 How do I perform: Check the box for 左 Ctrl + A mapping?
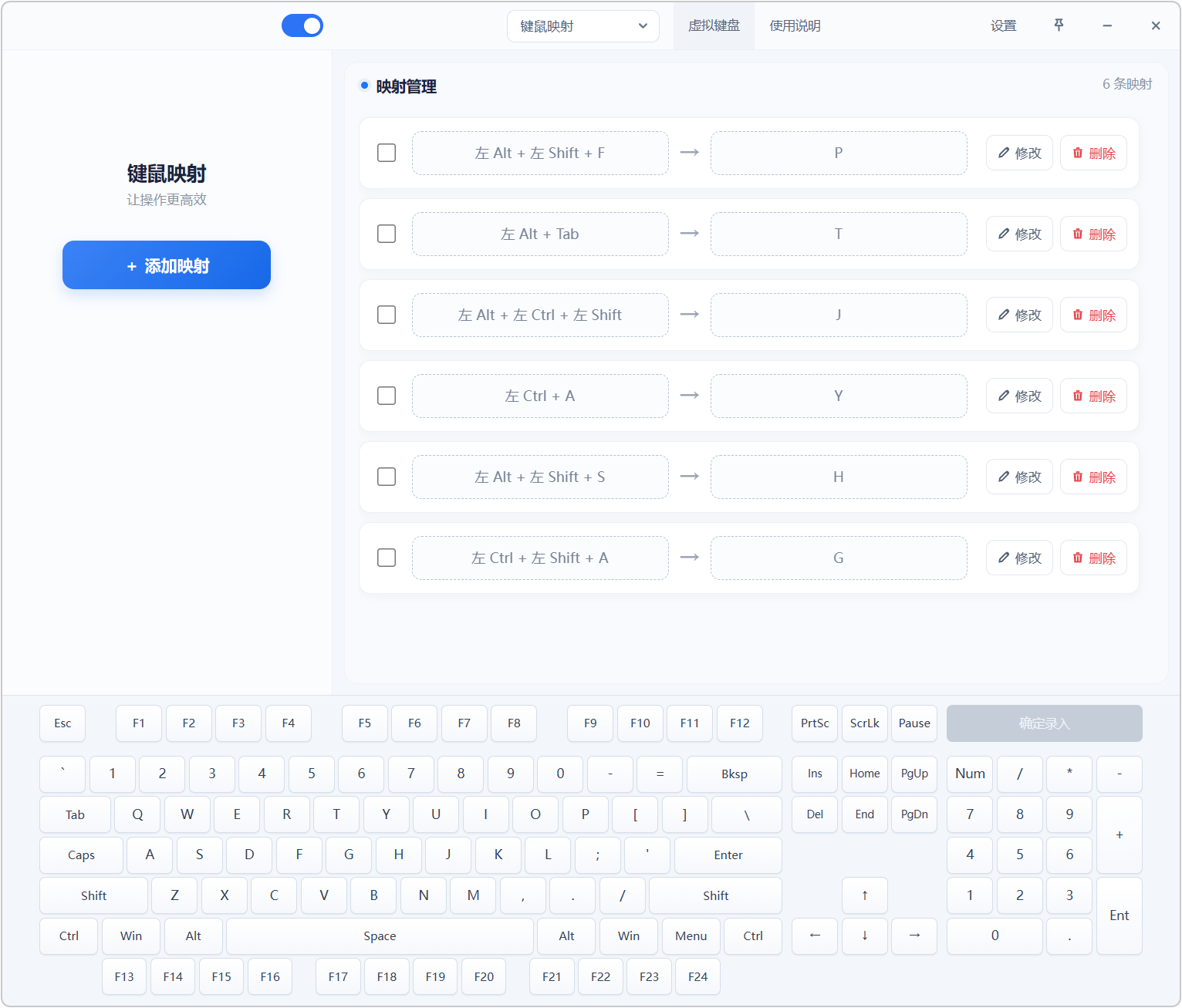(x=387, y=396)
